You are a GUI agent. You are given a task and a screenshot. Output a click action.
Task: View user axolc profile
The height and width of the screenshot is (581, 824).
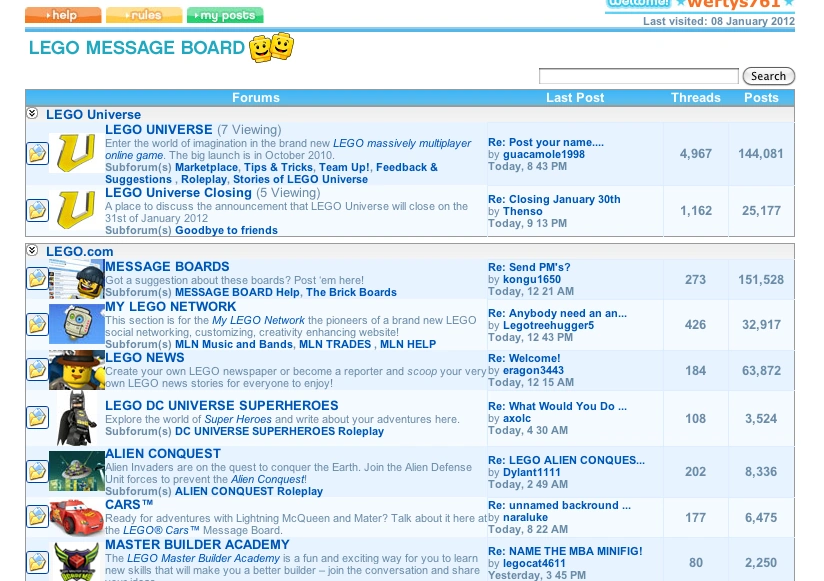(517, 418)
